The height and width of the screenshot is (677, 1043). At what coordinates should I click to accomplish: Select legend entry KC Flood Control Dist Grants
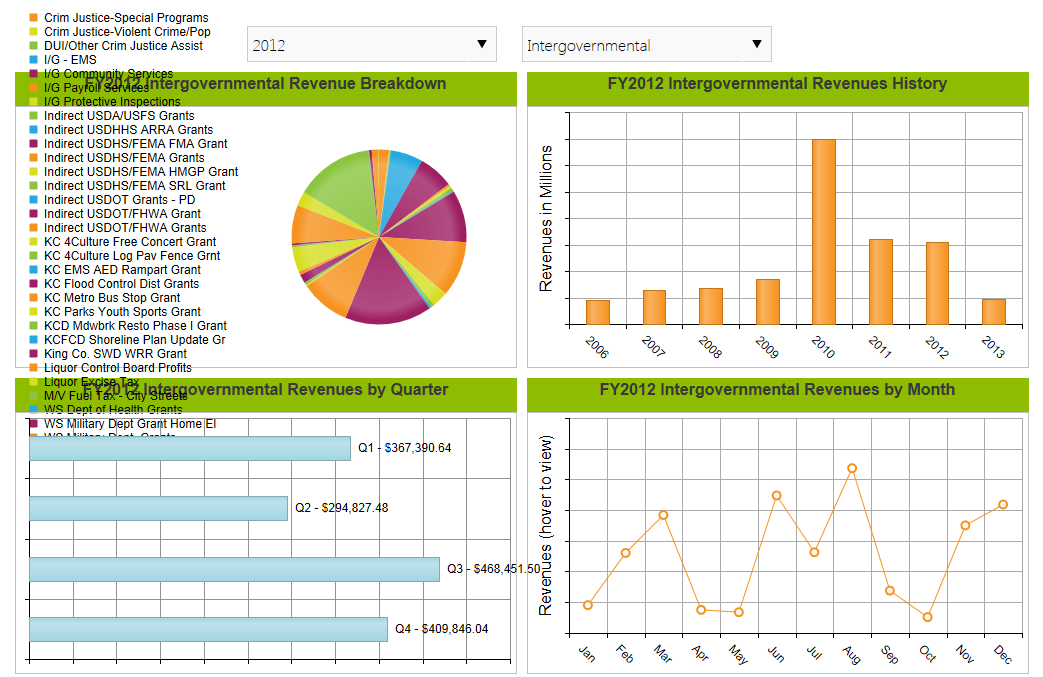click(114, 283)
